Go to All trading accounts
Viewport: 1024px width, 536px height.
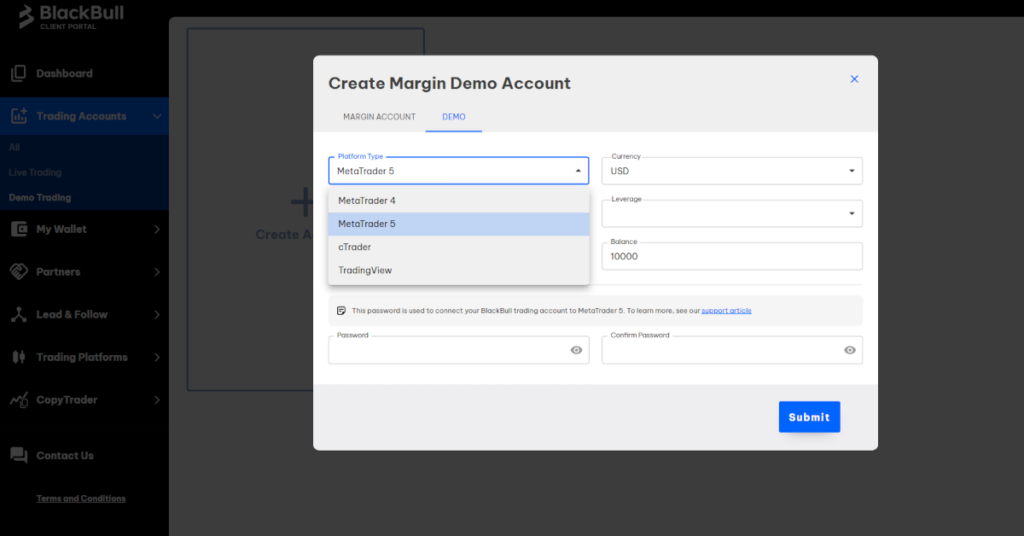click(14, 148)
